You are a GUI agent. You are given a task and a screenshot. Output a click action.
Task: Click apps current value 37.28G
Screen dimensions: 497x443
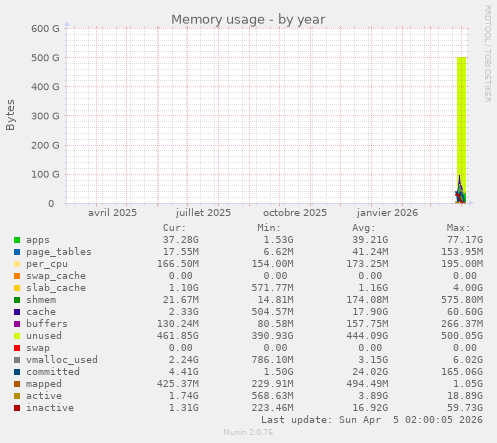(x=181, y=240)
